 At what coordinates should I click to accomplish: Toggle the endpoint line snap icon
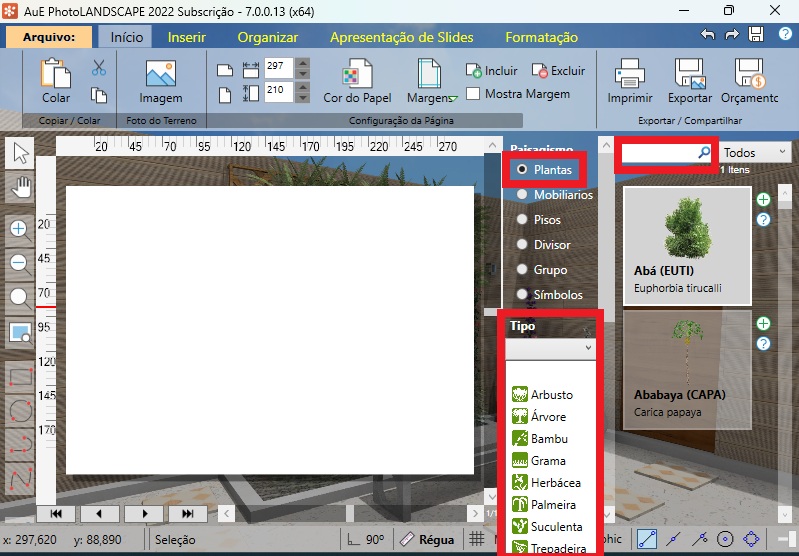point(647,539)
